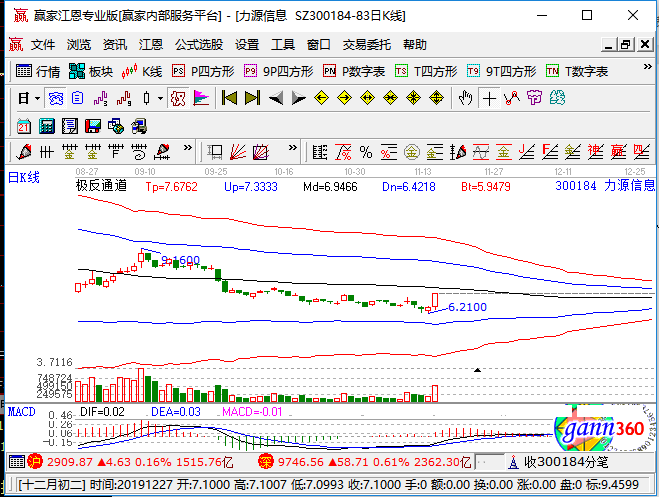Click the 沪 Shanghai index status icon
The width and height of the screenshot is (659, 497).
pyautogui.click(x=35, y=462)
